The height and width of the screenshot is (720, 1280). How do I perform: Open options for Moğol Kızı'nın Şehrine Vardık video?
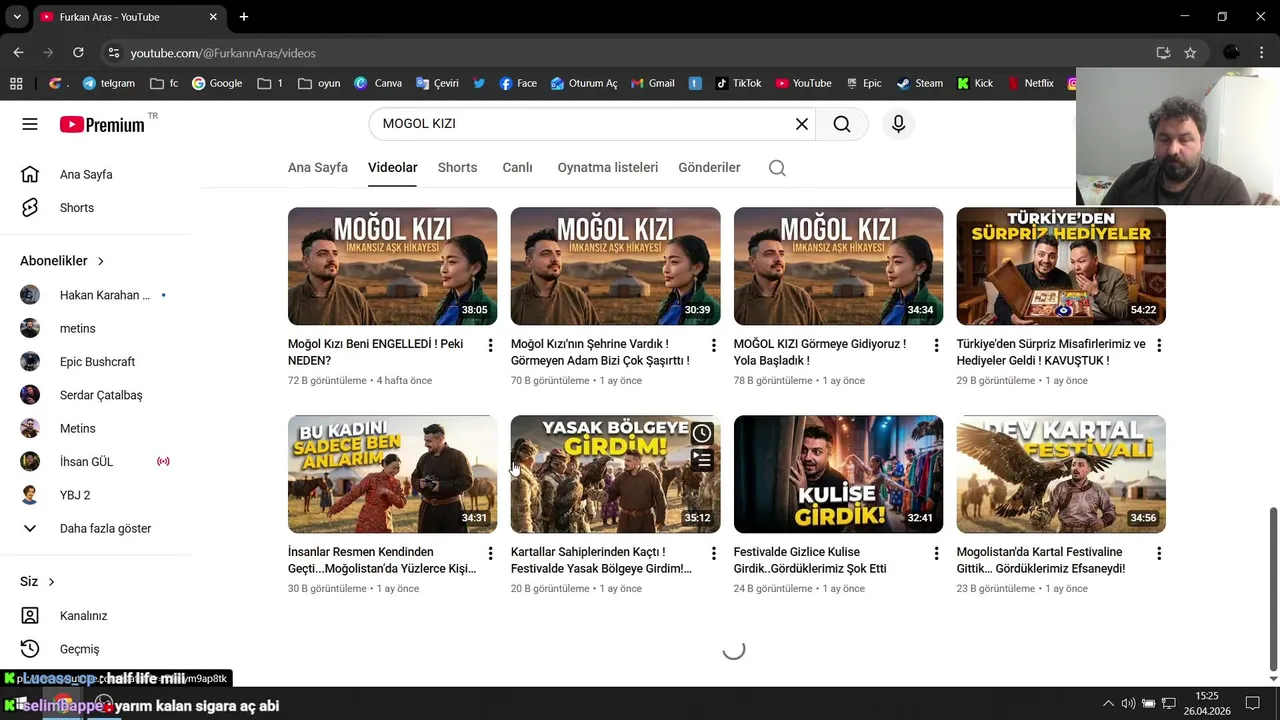pos(713,345)
